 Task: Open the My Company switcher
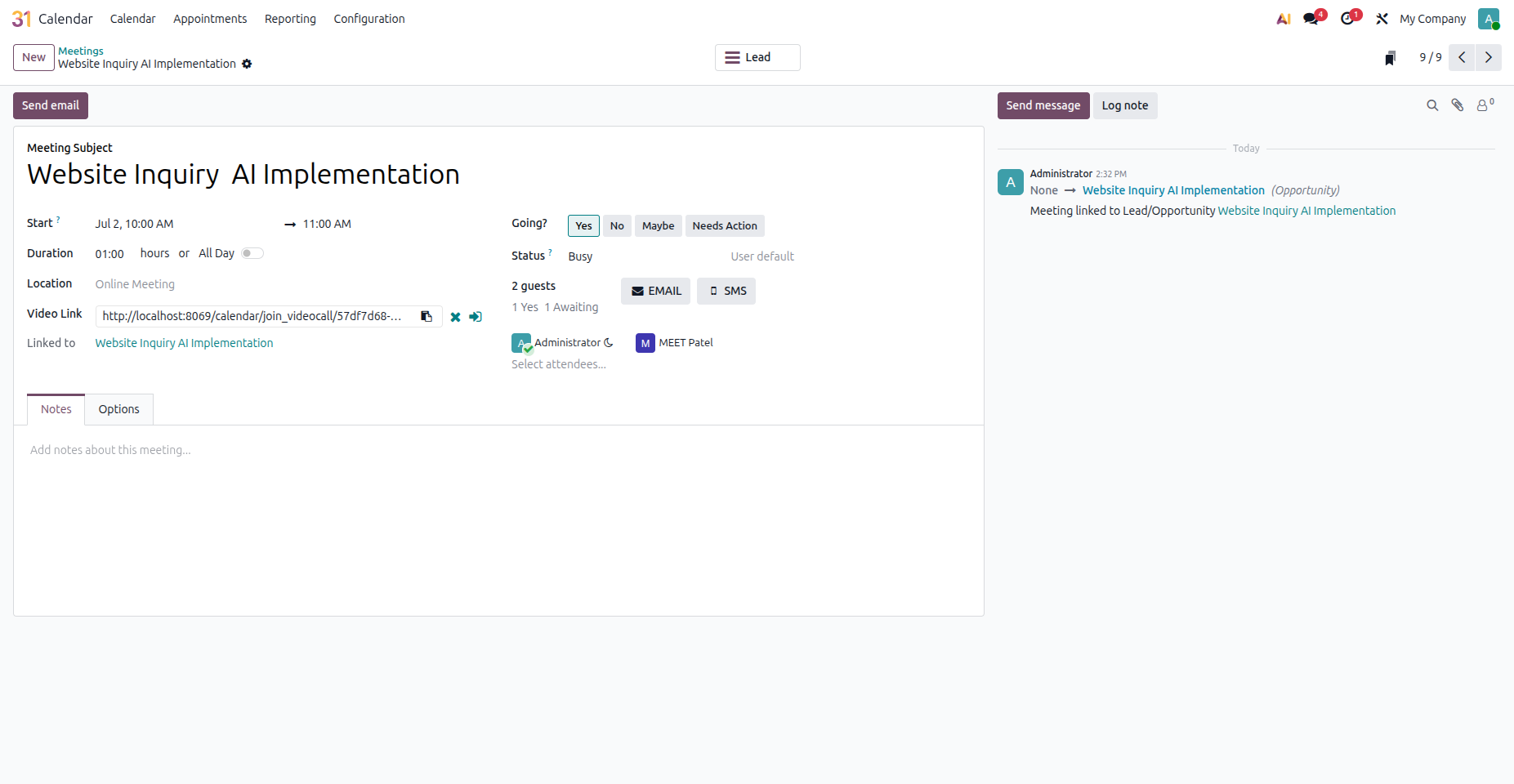coord(1432,19)
